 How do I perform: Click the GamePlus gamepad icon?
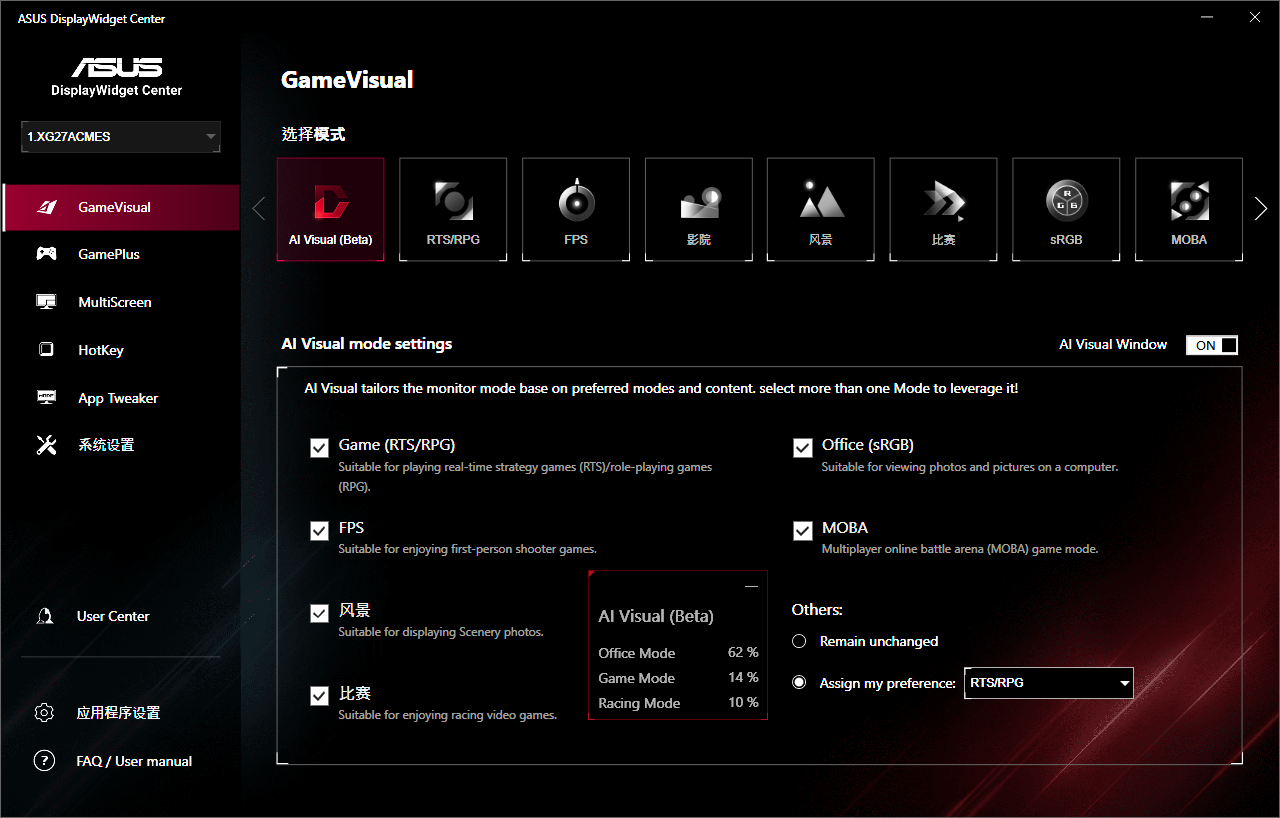(x=46, y=254)
